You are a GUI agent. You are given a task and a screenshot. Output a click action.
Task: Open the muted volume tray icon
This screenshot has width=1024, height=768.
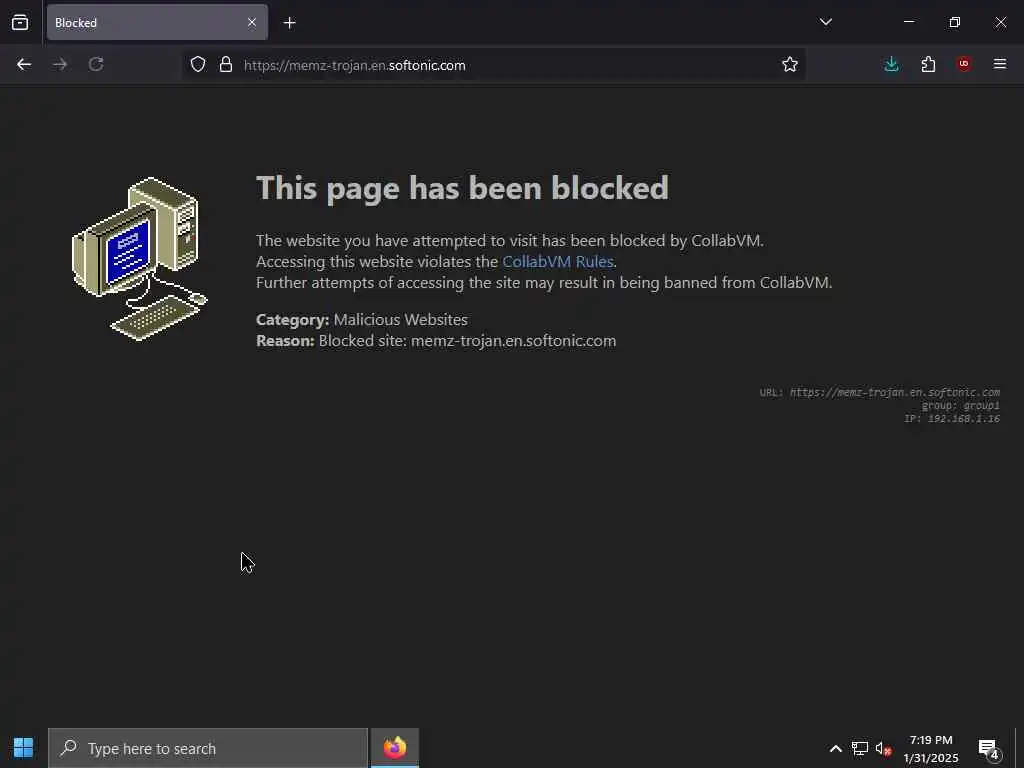pyautogui.click(x=884, y=749)
